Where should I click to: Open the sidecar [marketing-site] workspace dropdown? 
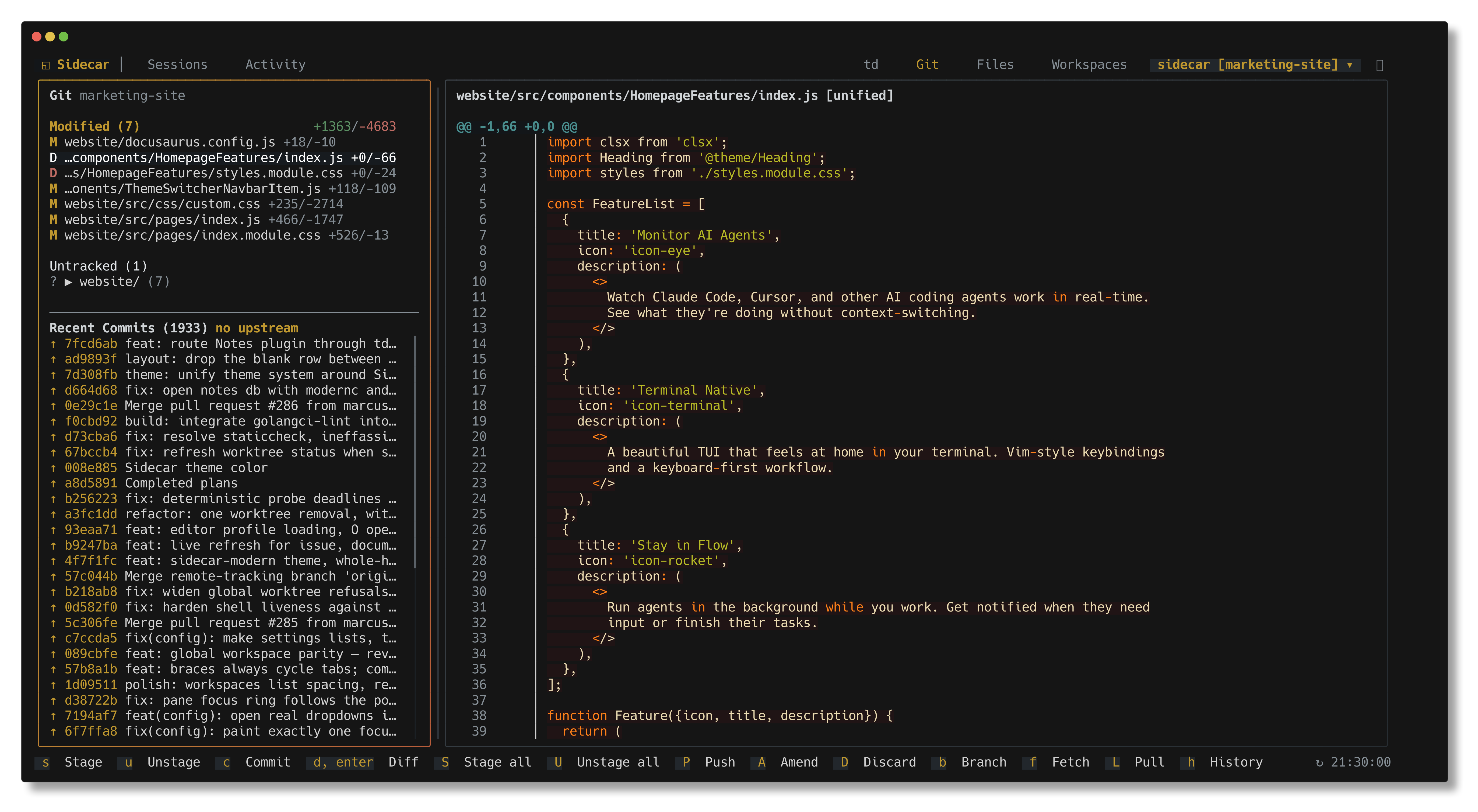1254,64
